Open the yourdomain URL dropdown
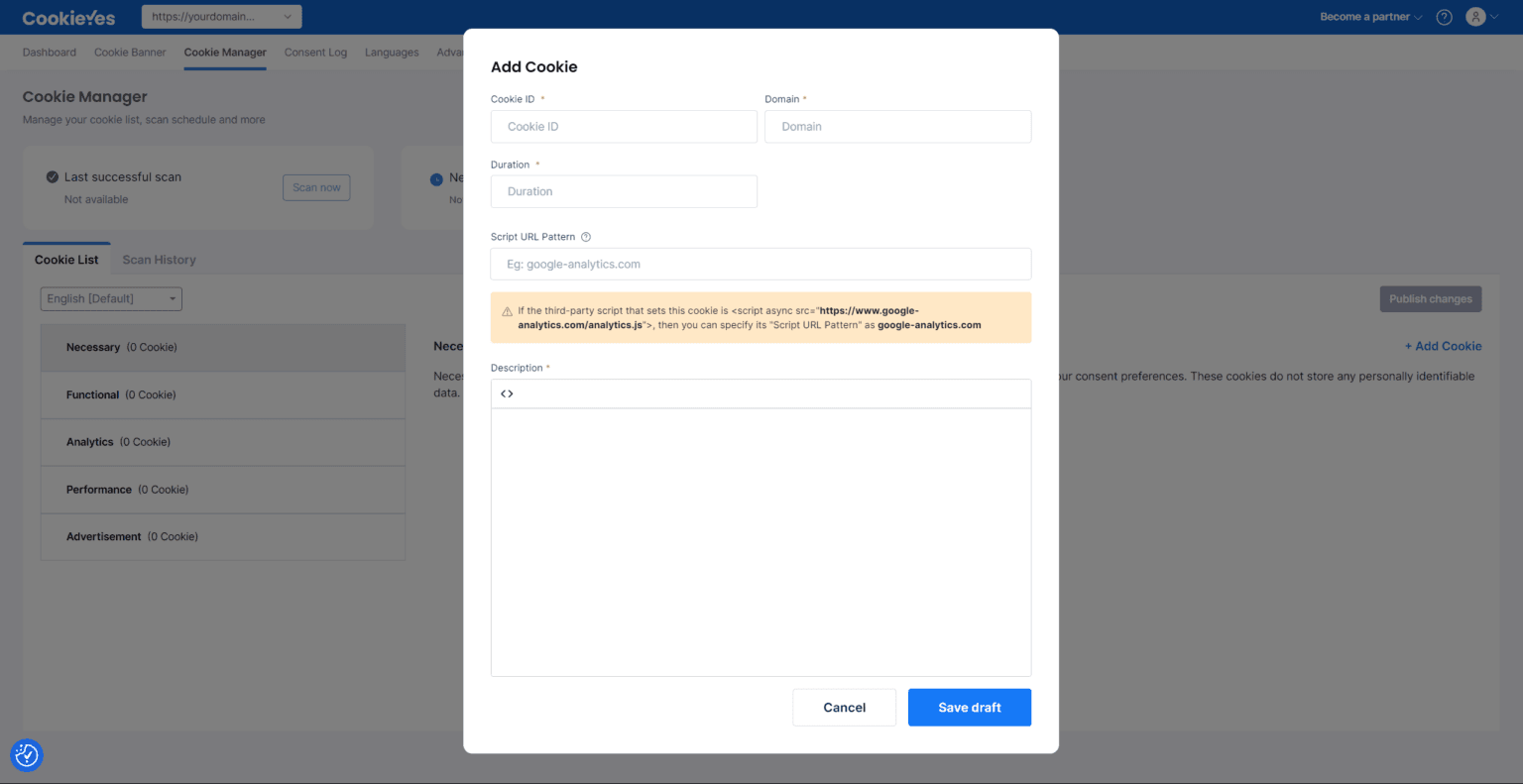Viewport: 1523px width, 784px height. [x=221, y=16]
